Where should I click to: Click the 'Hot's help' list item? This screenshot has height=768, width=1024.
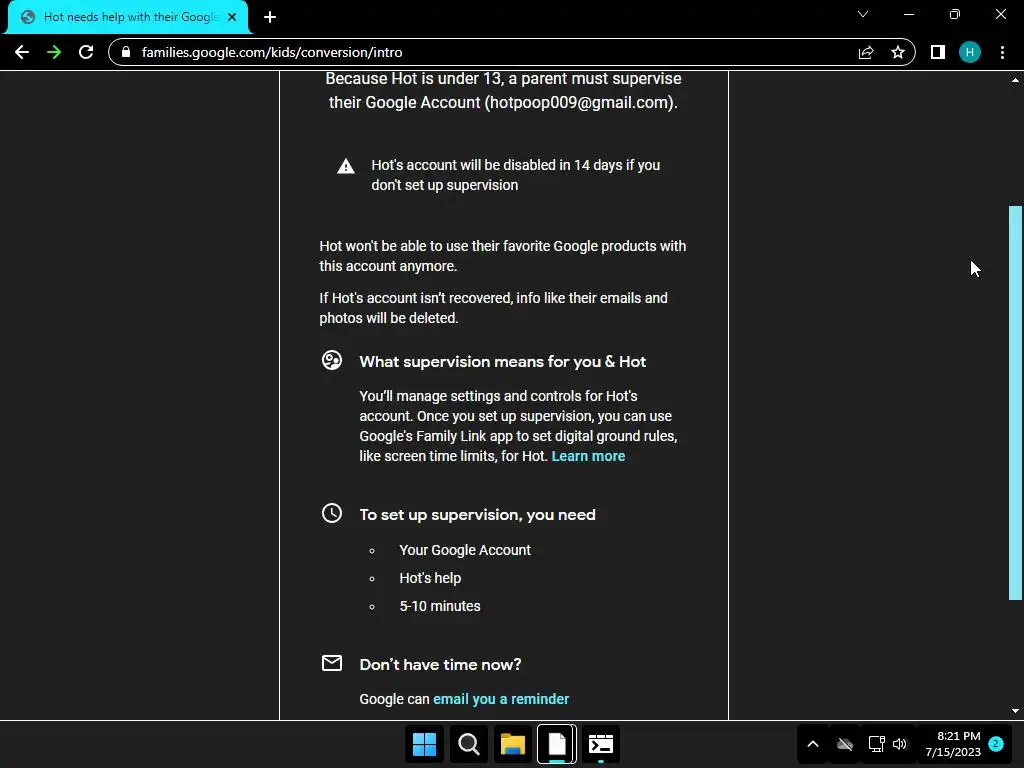pyautogui.click(x=430, y=578)
